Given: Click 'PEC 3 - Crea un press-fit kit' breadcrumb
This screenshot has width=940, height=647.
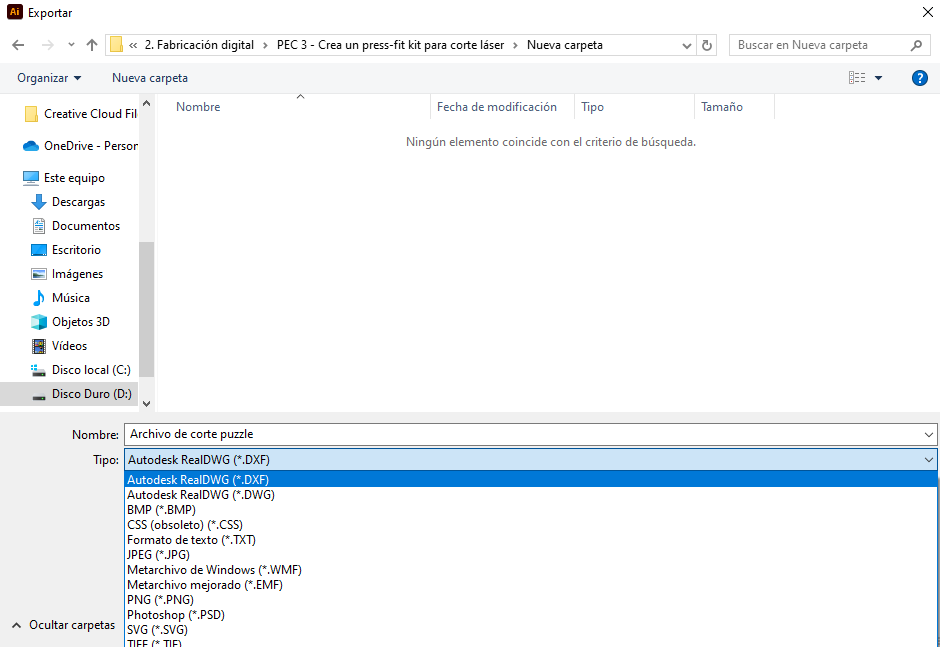Looking at the screenshot, I should click(390, 45).
